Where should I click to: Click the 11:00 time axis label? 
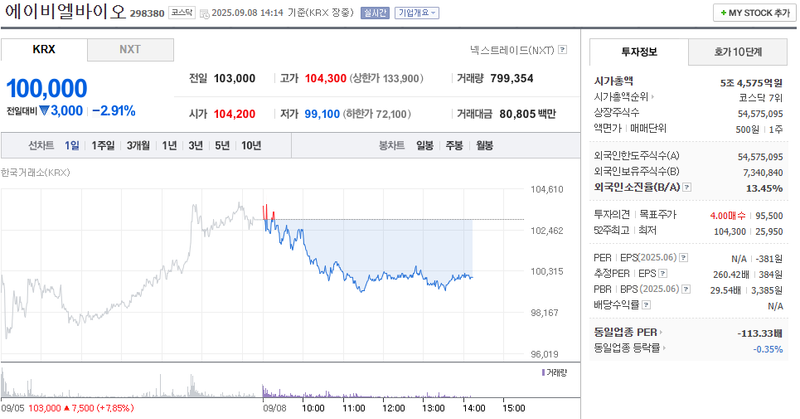354,408
